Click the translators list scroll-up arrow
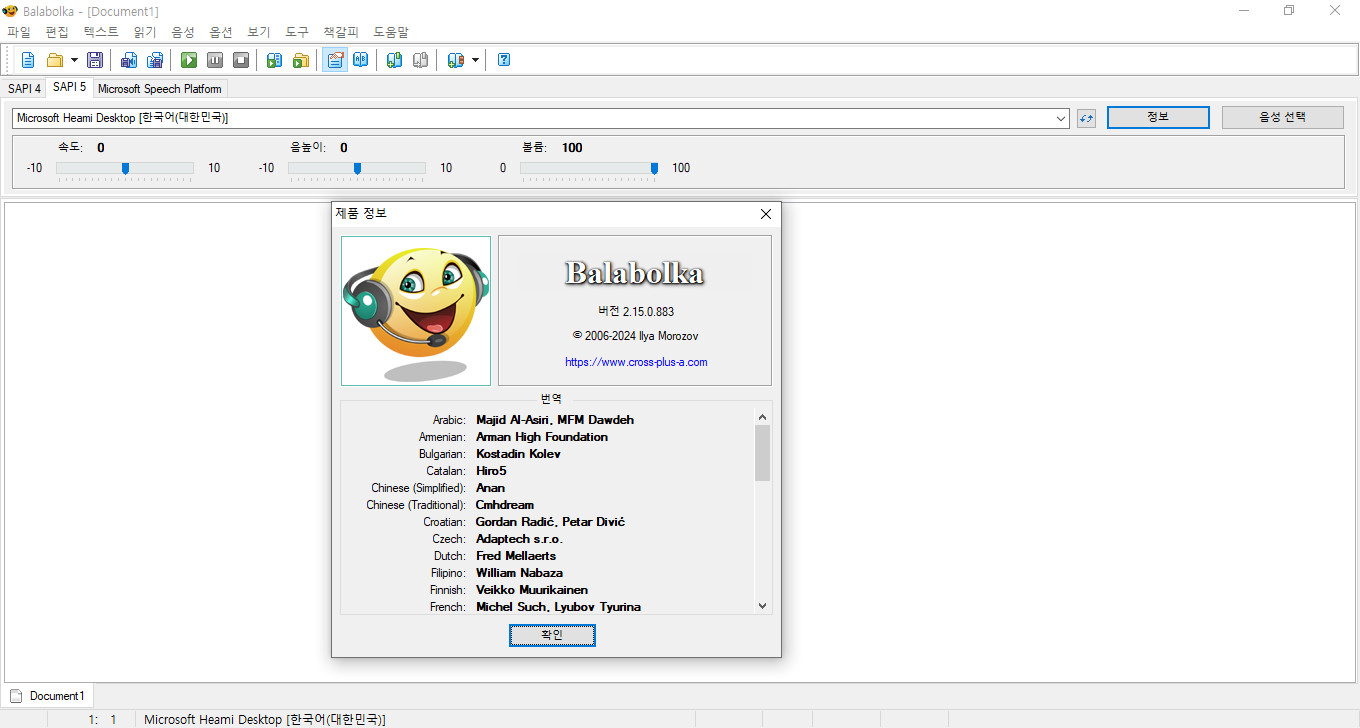 pyautogui.click(x=763, y=417)
